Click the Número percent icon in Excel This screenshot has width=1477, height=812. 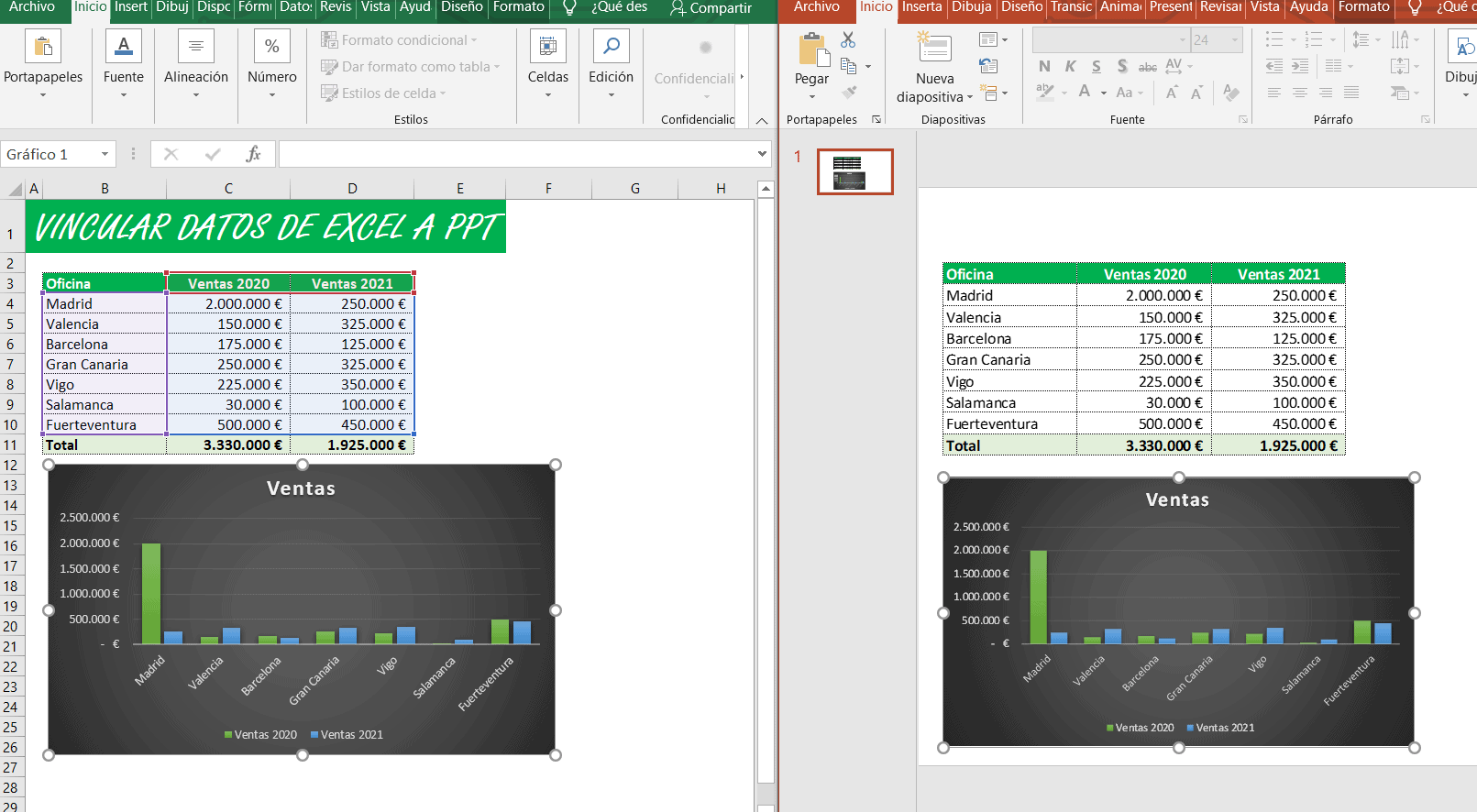tap(272, 46)
